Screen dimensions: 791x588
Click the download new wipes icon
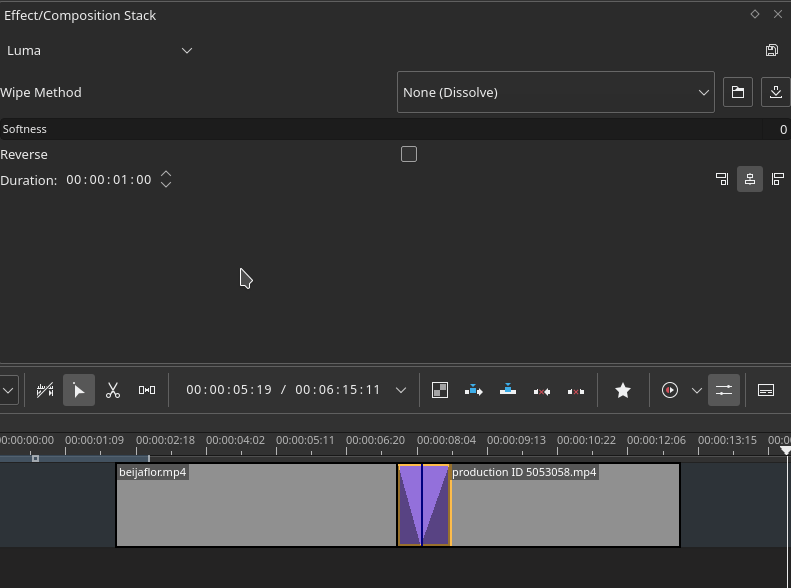pos(775,92)
